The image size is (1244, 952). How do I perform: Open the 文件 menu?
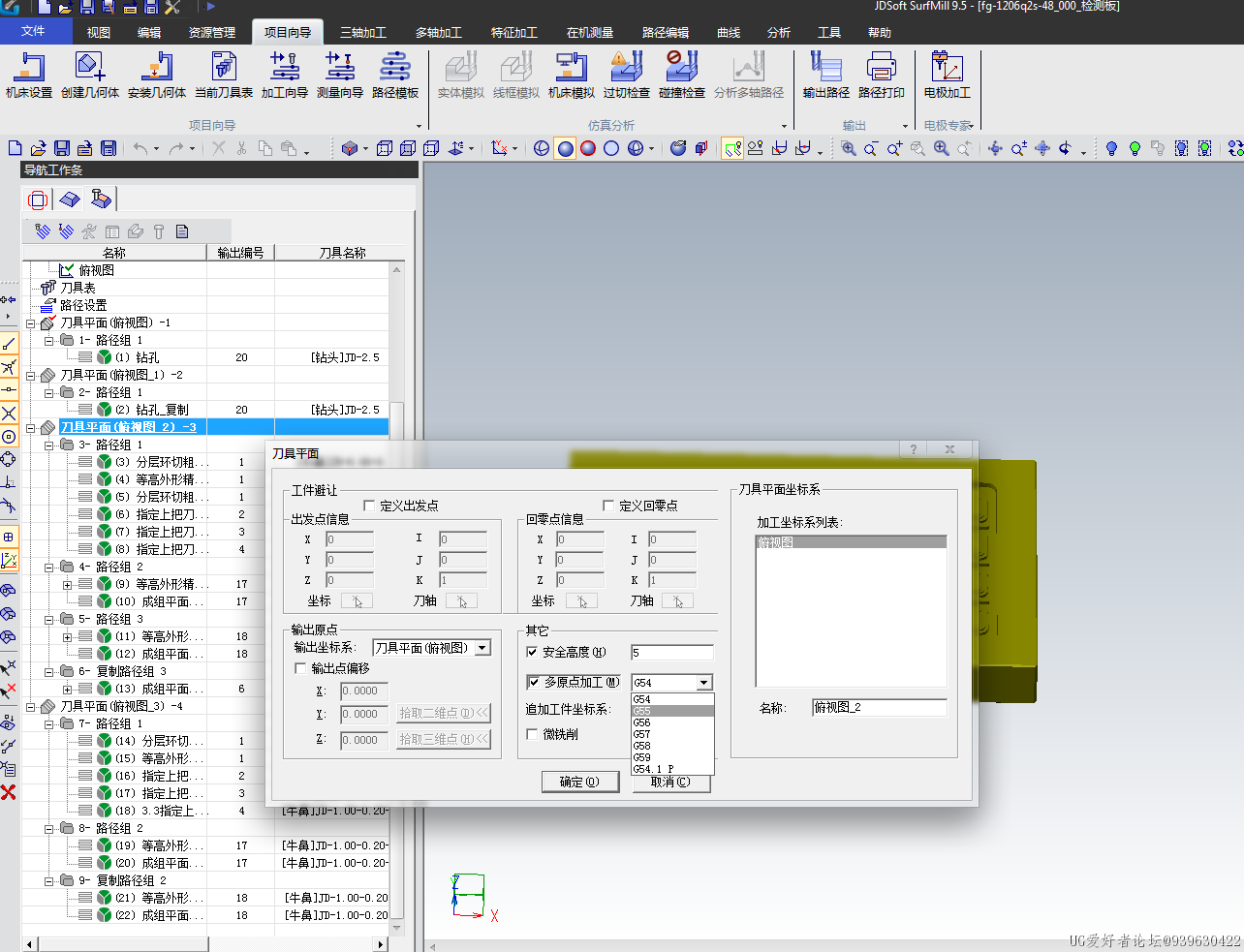pos(34,31)
